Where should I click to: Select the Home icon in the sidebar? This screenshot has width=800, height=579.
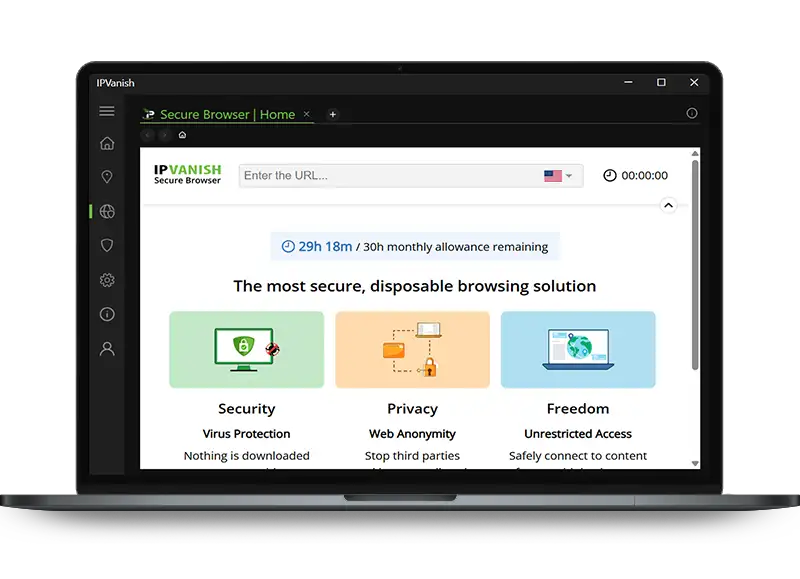point(107,143)
